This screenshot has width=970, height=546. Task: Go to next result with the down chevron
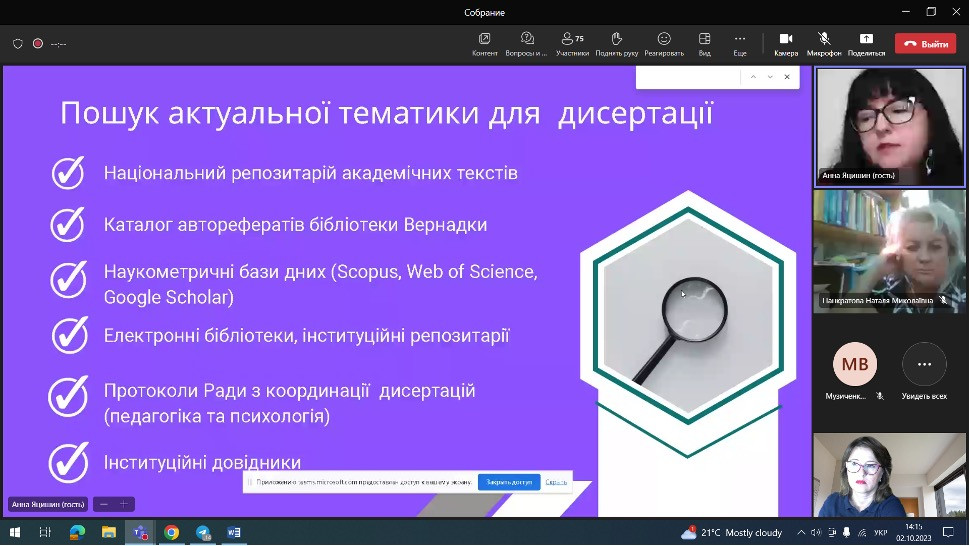tap(770, 77)
